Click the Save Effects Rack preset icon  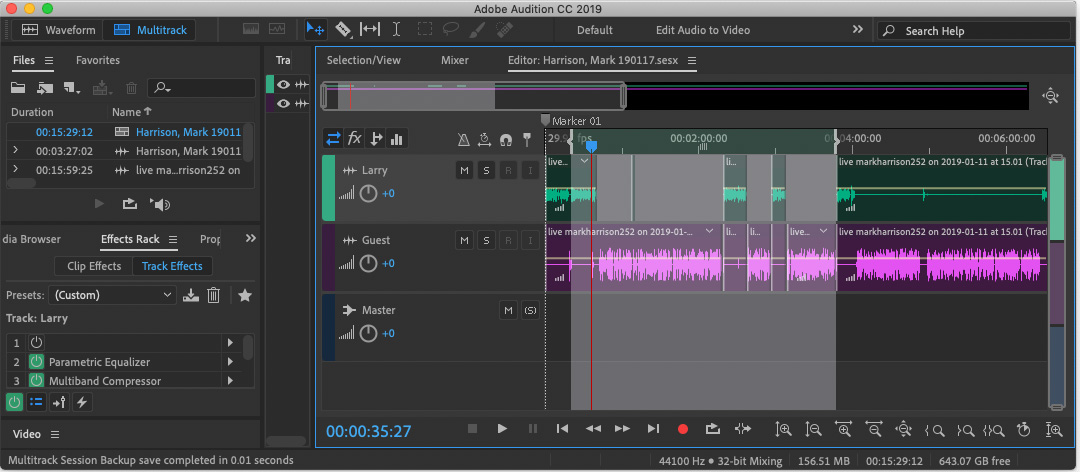tap(191, 296)
